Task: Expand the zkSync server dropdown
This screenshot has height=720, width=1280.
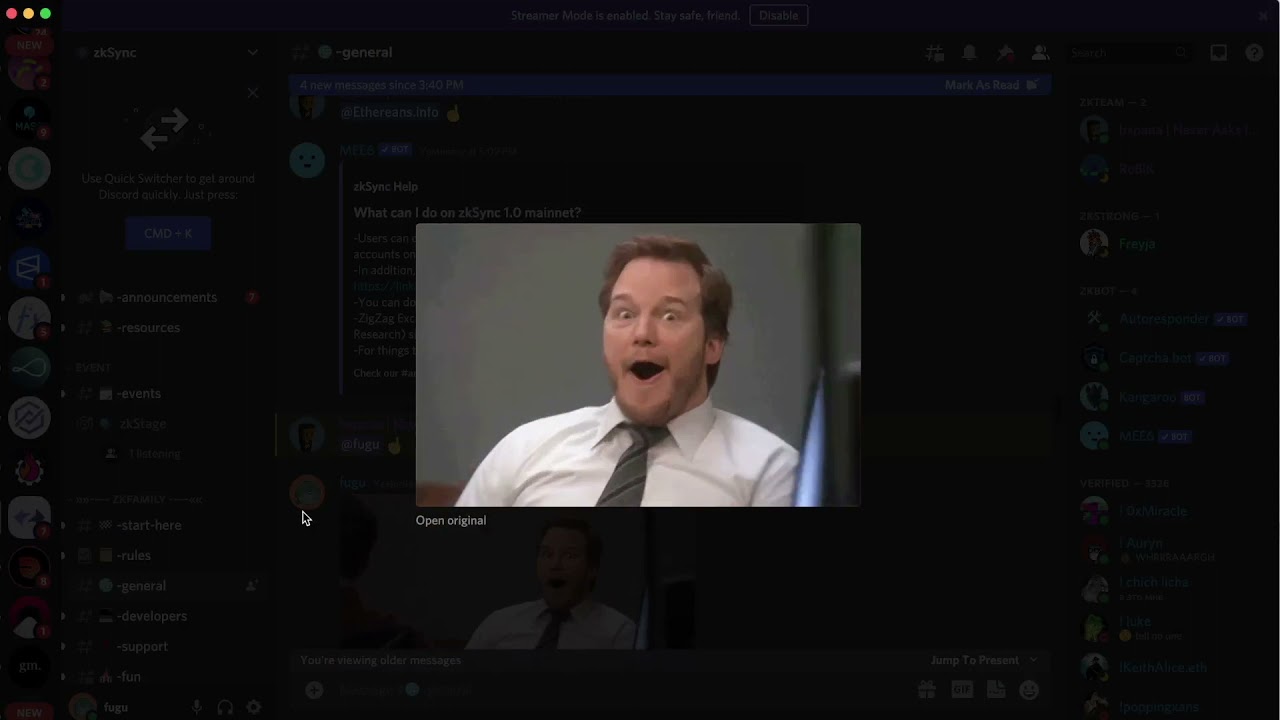Action: tap(252, 52)
